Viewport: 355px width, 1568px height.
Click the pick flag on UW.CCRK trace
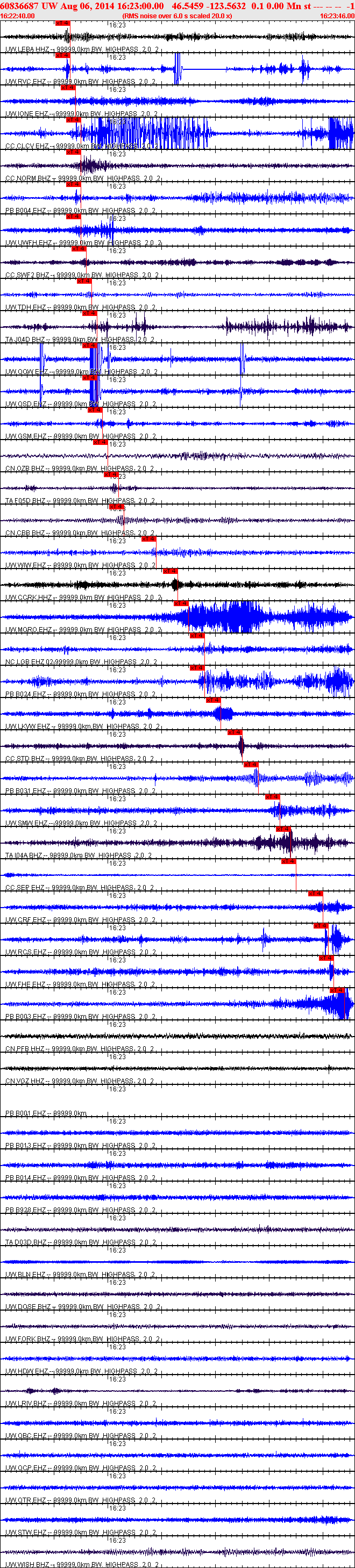(170, 571)
